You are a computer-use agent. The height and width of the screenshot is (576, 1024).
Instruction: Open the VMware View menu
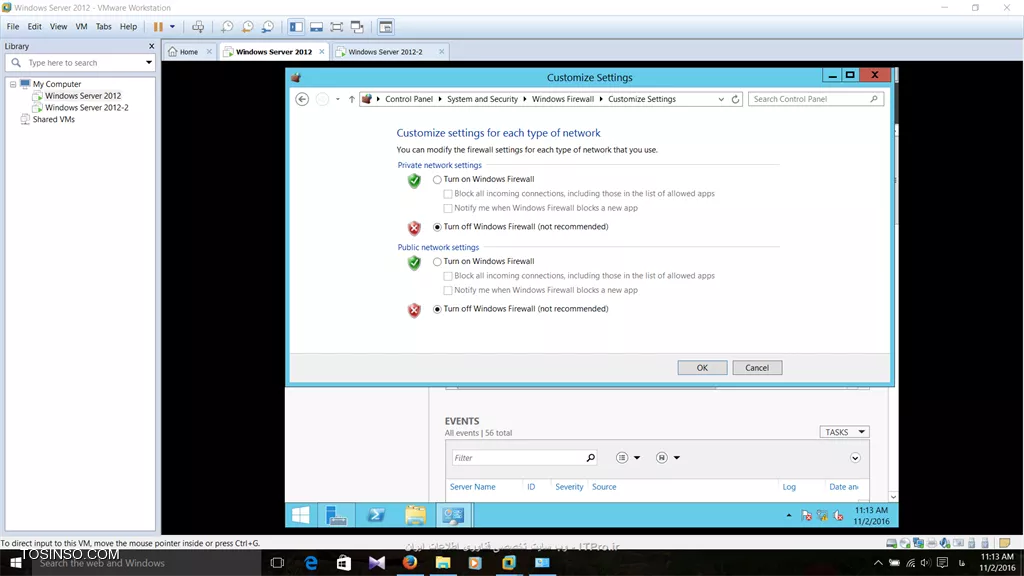[58, 27]
